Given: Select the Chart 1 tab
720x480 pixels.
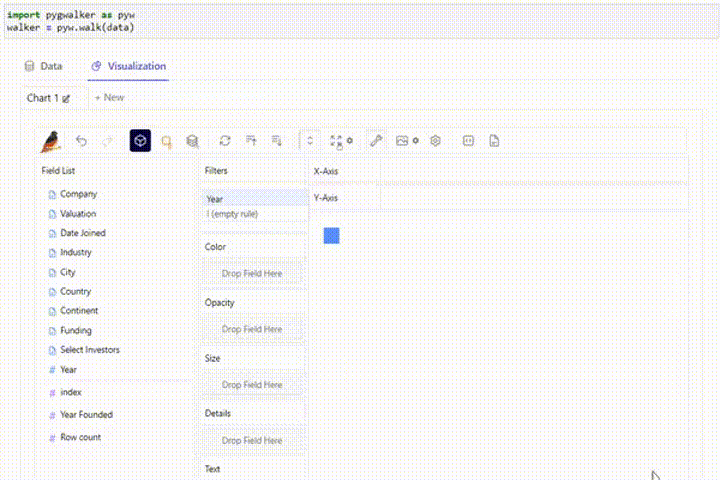Looking at the screenshot, I should pyautogui.click(x=48, y=98).
